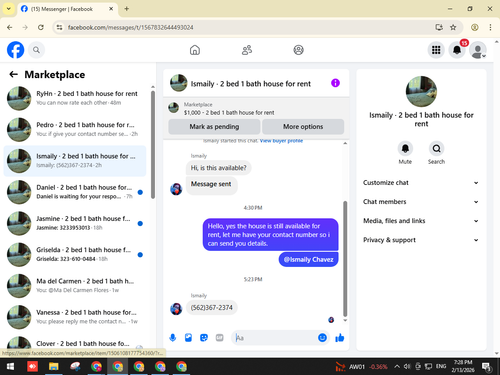Screen dimensions: 500x375
Task: Click Ismaily's avatar beside phone number message
Action: pyautogui.click(x=176, y=309)
